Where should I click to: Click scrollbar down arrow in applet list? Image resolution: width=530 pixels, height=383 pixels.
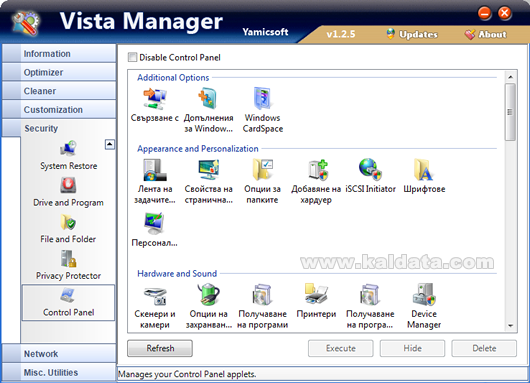510,326
